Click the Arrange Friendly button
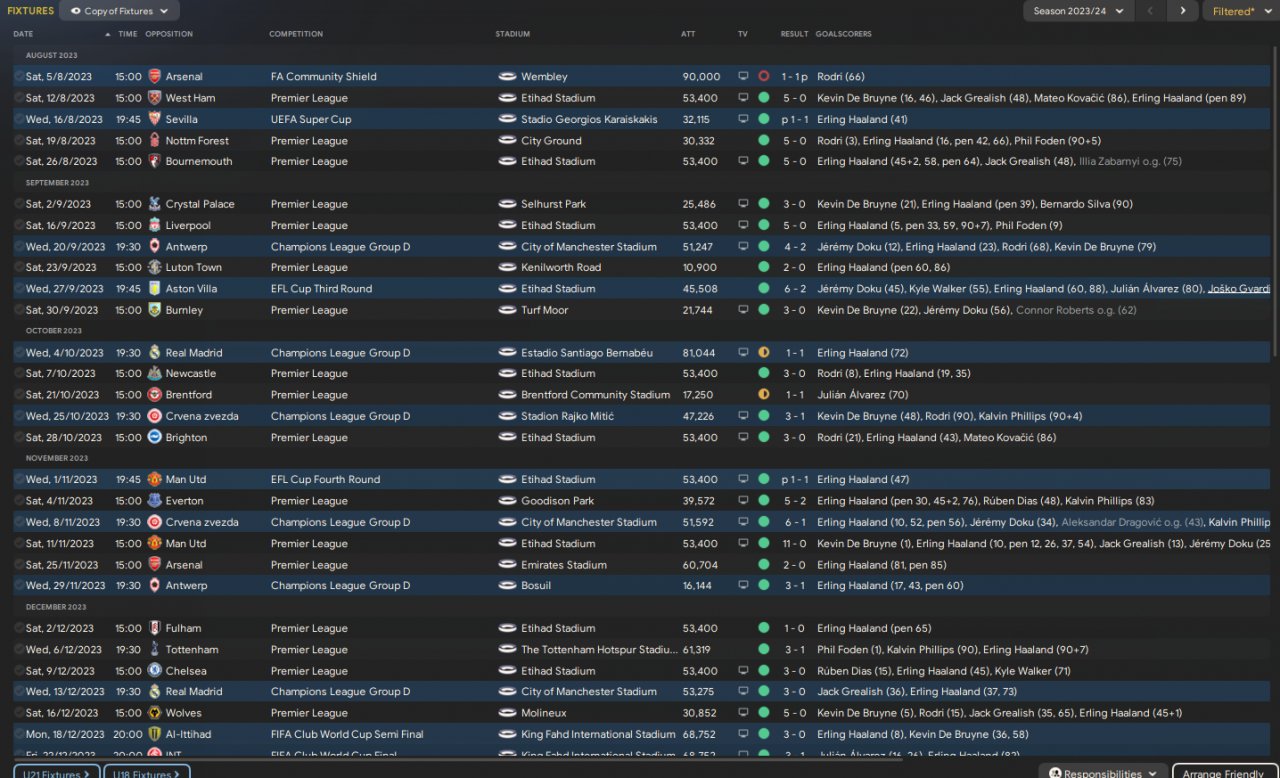Viewport: 1280px width, 778px height. click(1225, 772)
